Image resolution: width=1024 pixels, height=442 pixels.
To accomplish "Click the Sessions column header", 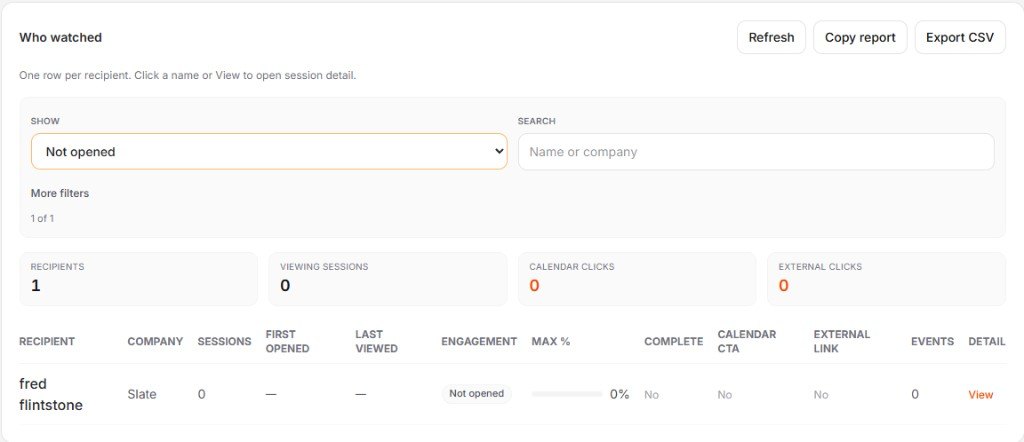I will point(224,341).
